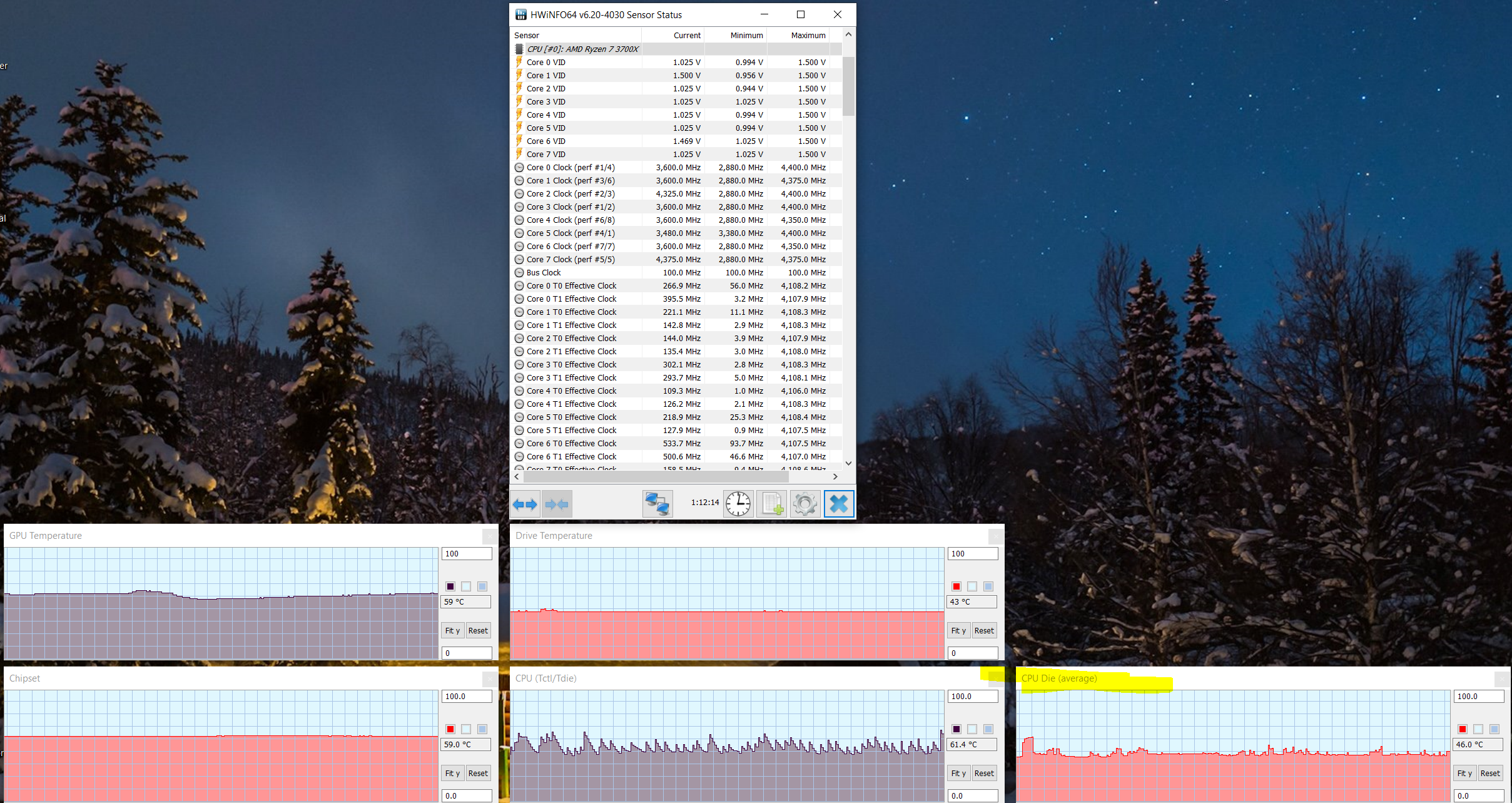
Task: Click the horizontal scrollbar right arrow
Action: [x=835, y=477]
